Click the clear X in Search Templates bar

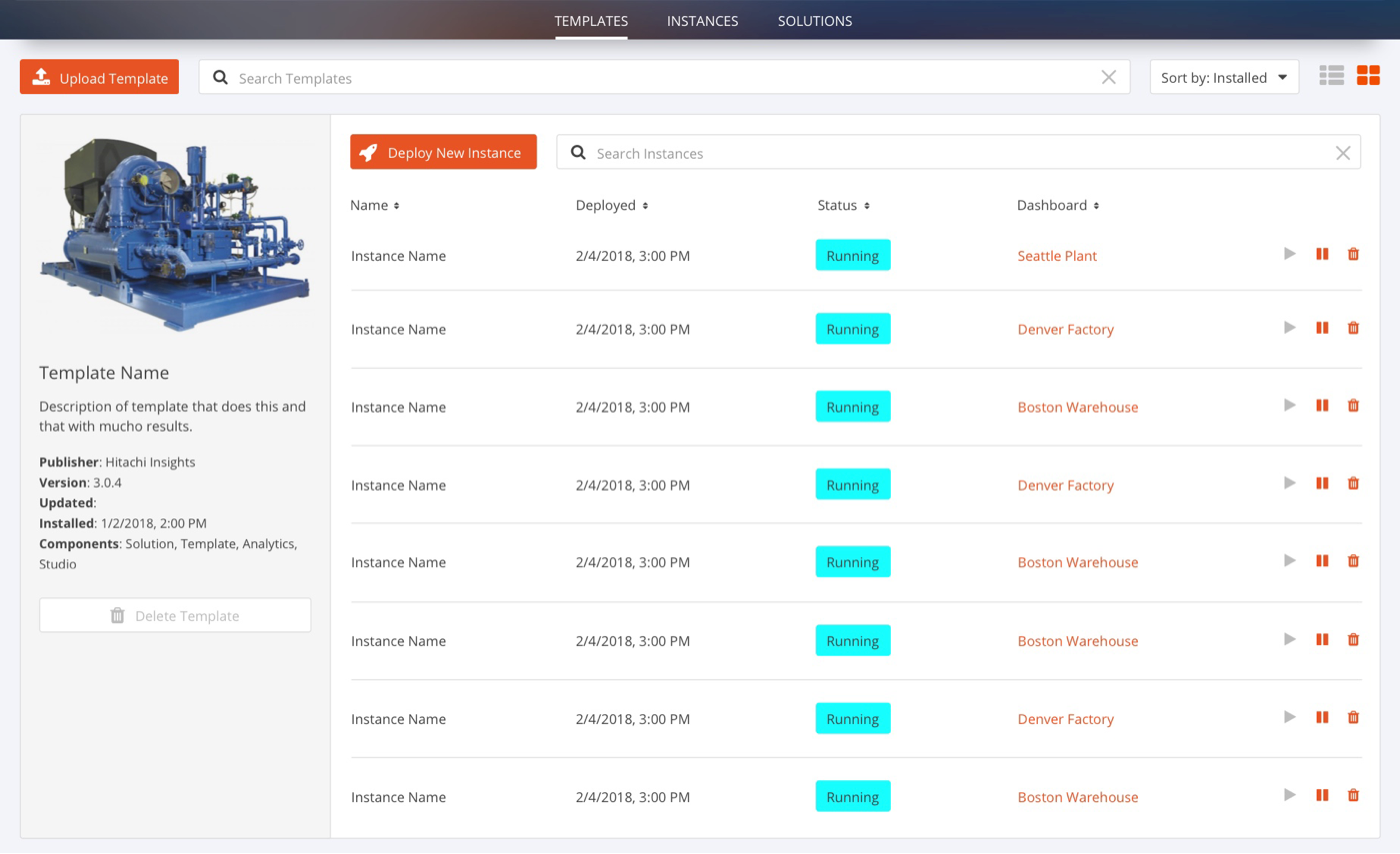click(1108, 77)
